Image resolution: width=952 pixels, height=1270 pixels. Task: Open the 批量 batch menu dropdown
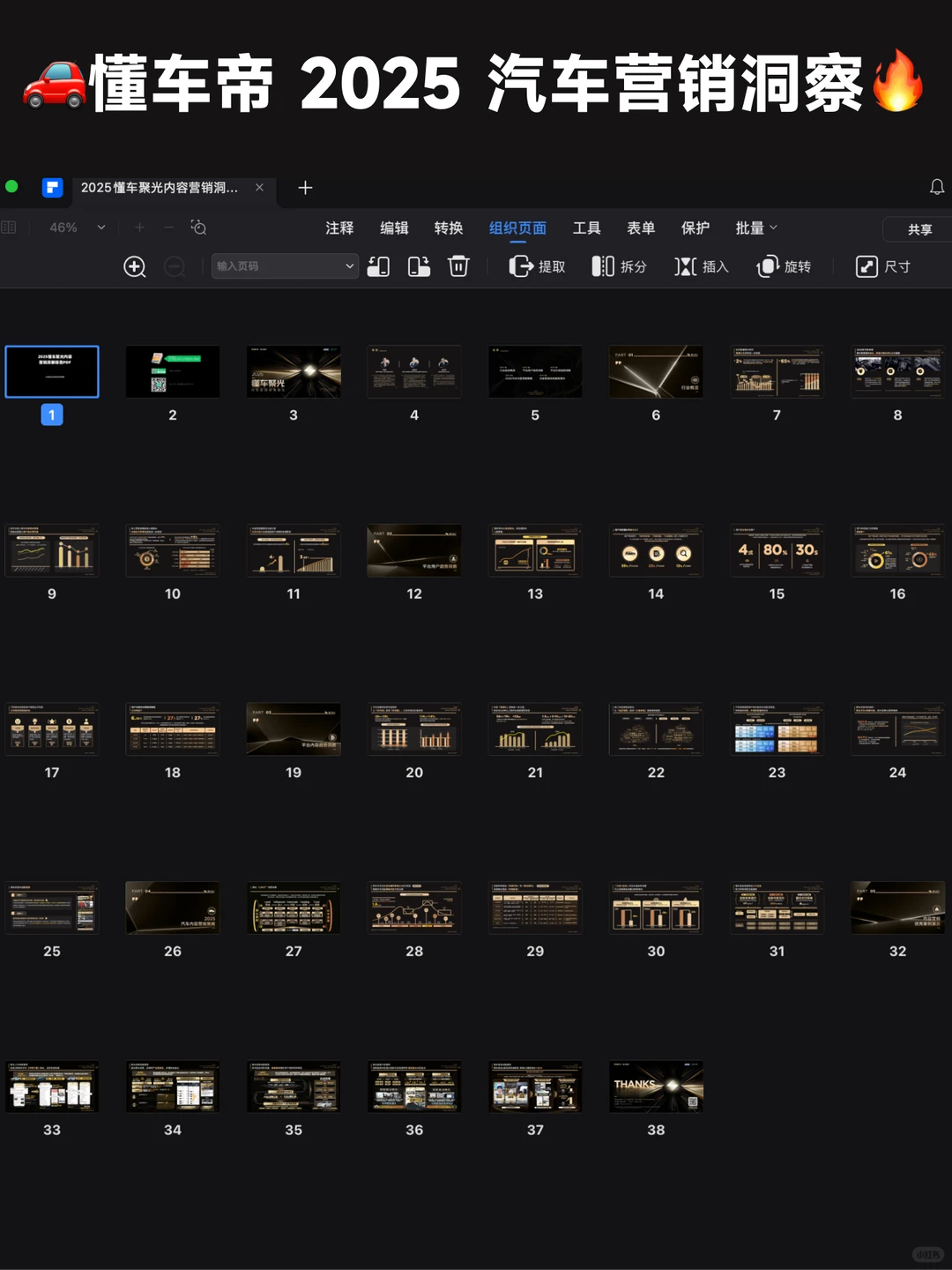(756, 228)
